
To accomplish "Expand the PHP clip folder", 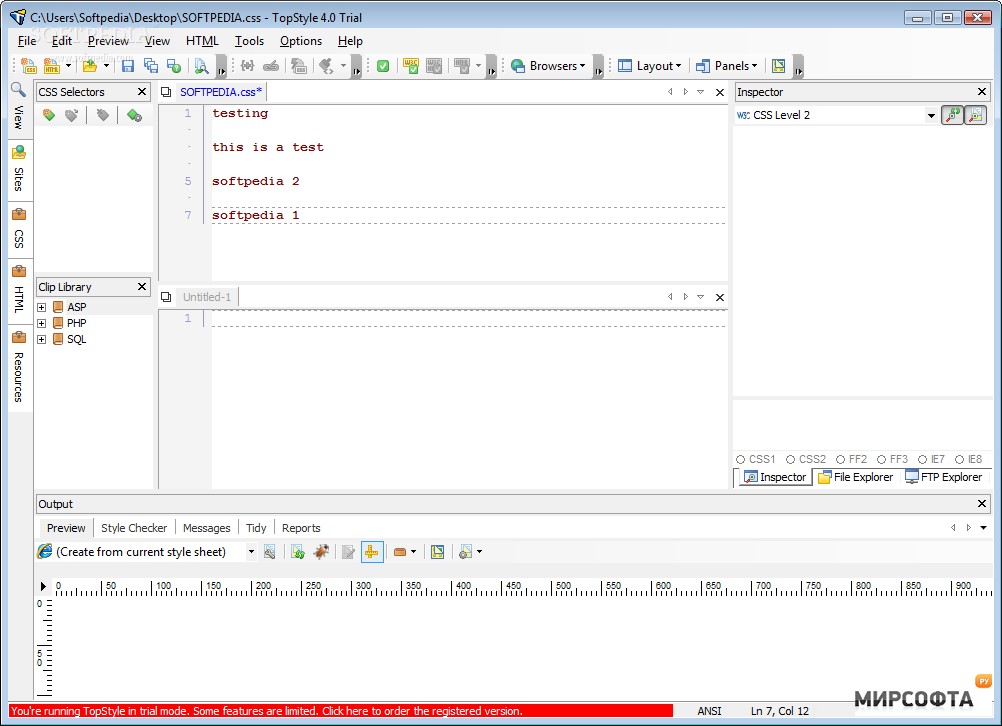I will tap(42, 323).
